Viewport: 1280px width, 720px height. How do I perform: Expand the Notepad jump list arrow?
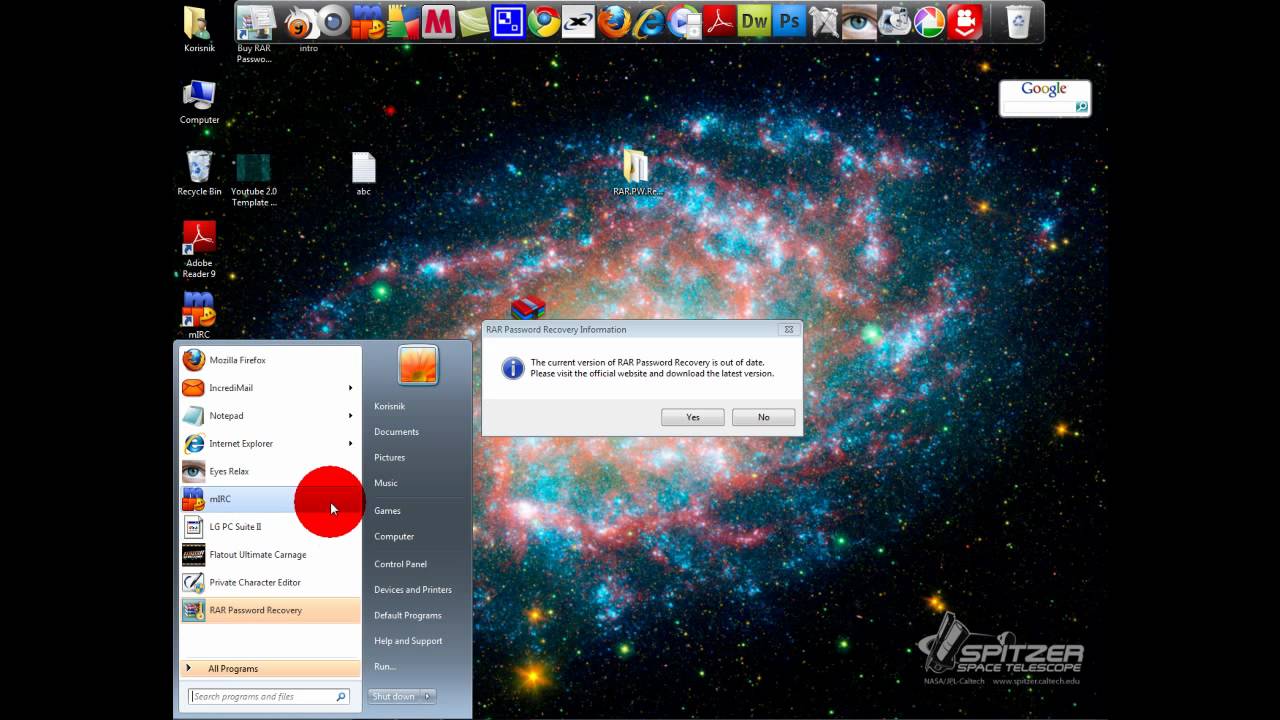[x=350, y=416]
